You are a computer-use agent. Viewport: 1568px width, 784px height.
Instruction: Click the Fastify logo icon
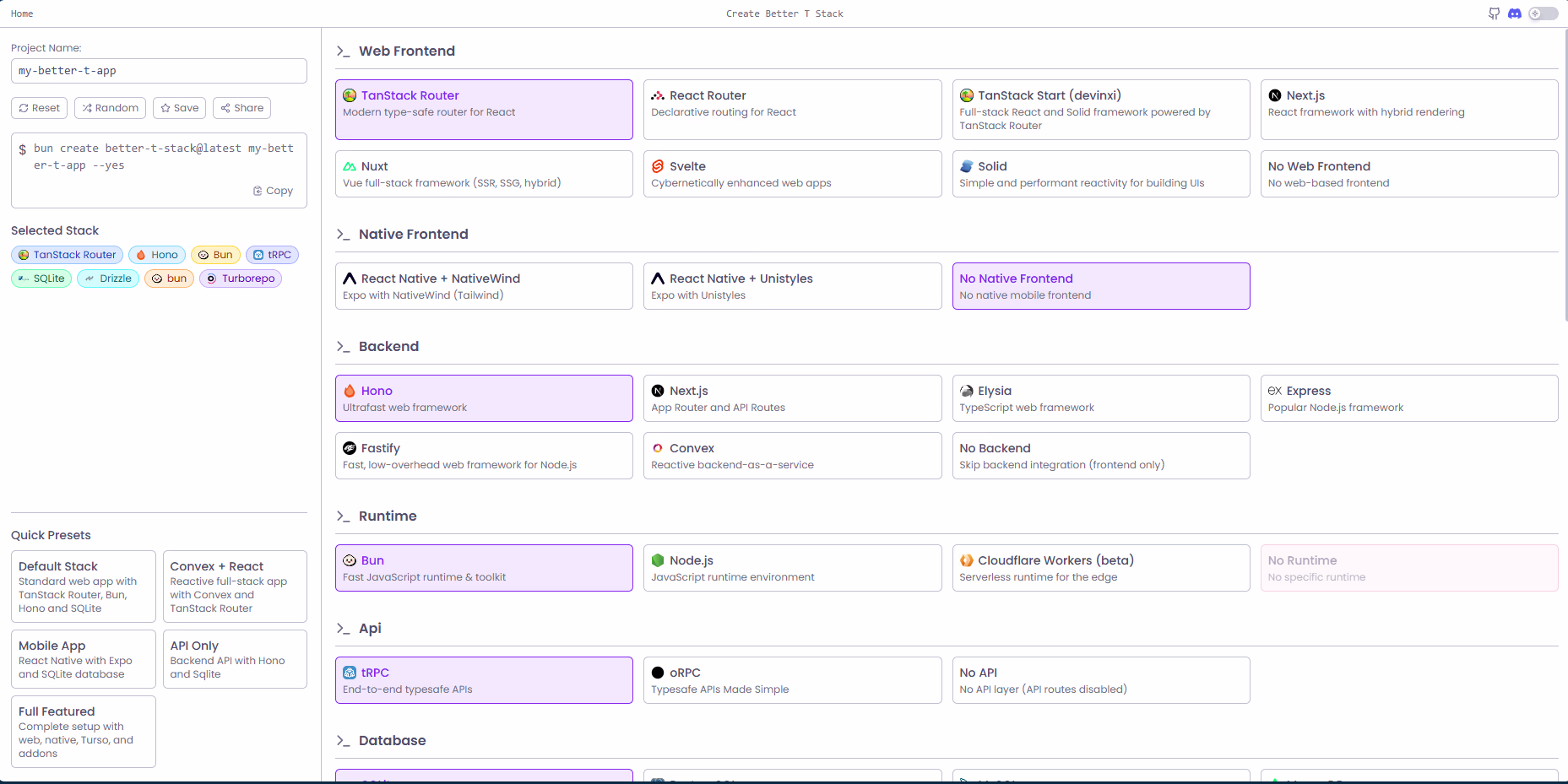350,448
